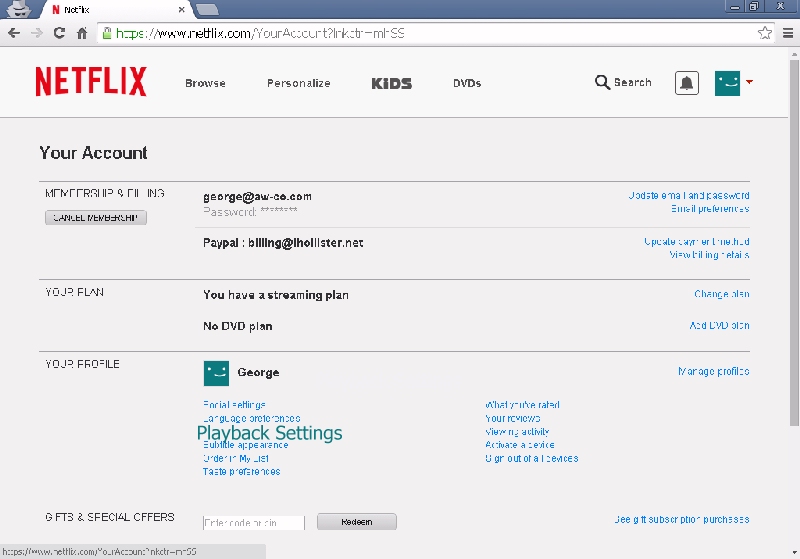Minimize the browser window
800x559 pixels.
pos(735,7)
